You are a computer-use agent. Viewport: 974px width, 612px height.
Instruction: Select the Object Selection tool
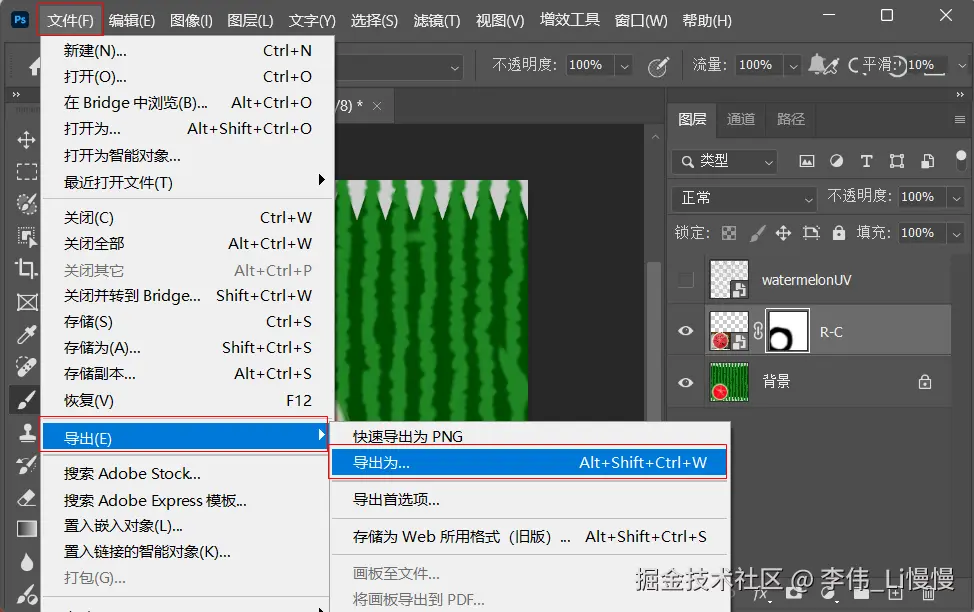tap(26, 237)
